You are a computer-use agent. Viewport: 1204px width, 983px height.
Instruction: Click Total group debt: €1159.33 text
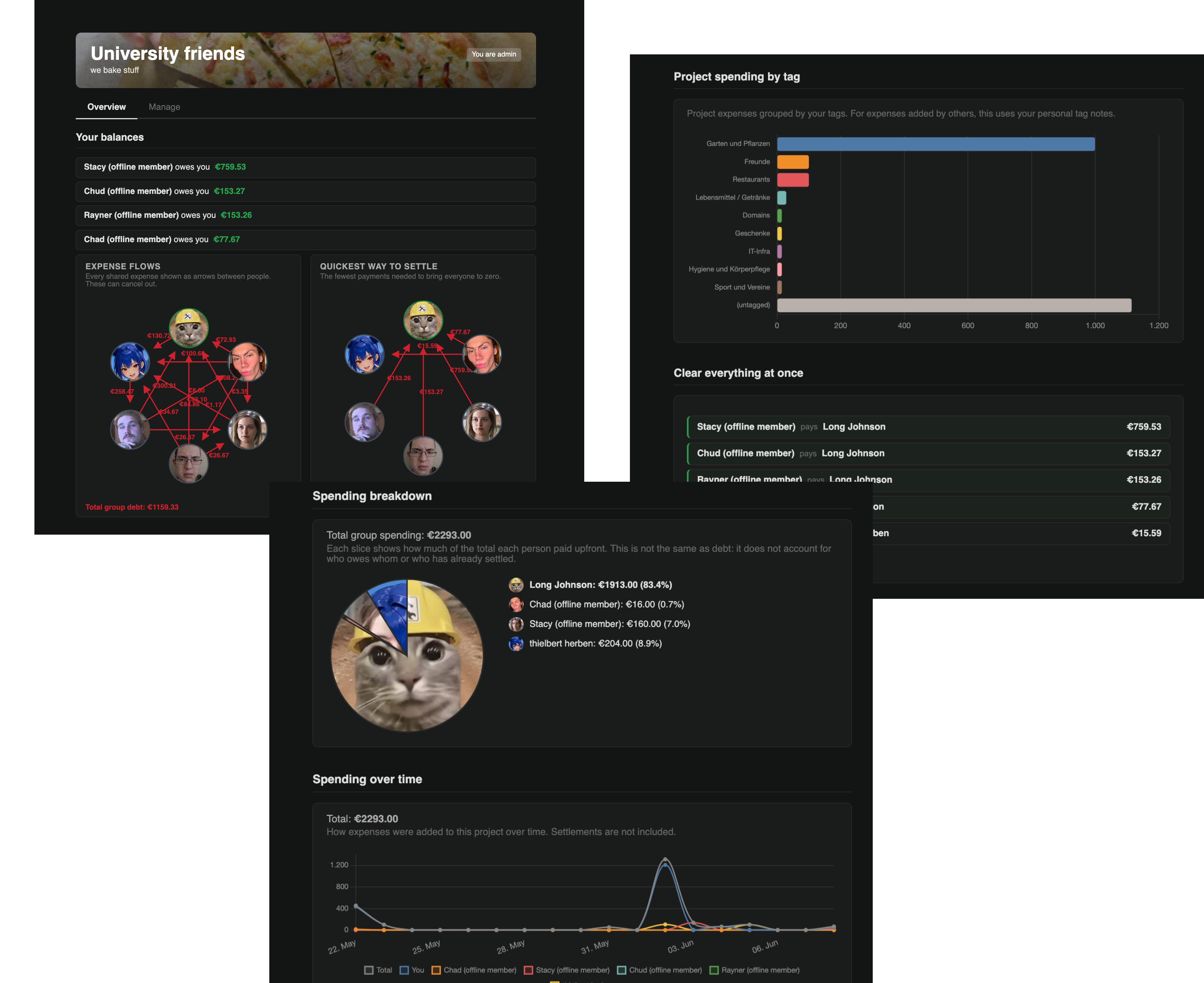(x=132, y=507)
